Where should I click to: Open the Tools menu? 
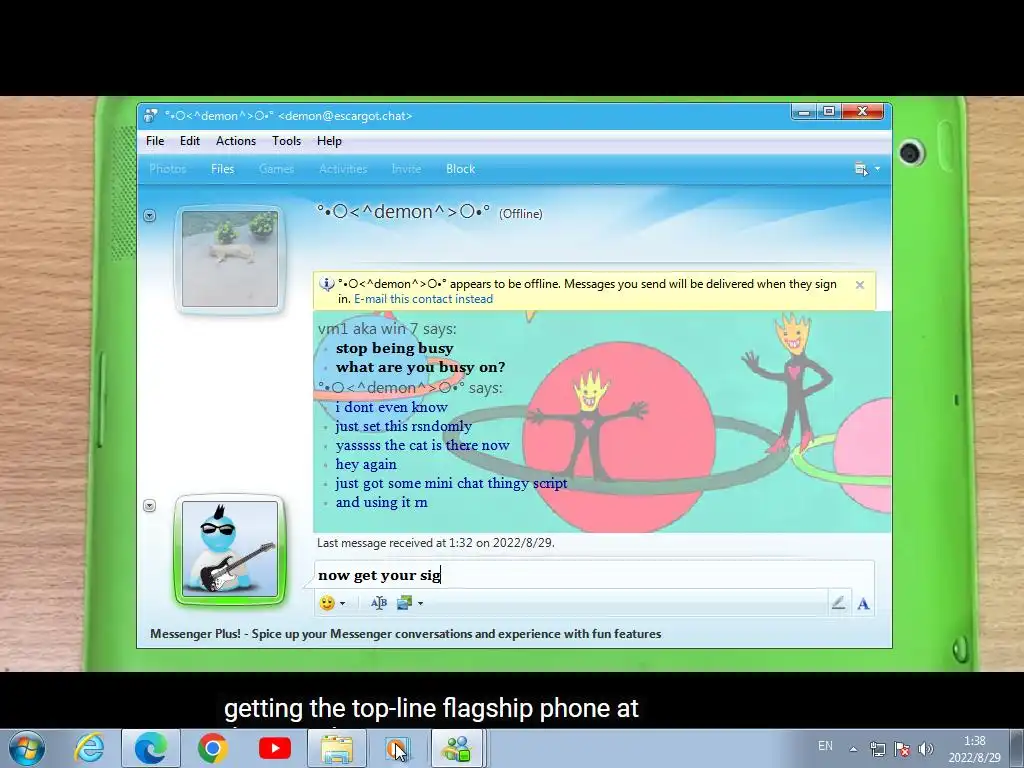coord(286,141)
